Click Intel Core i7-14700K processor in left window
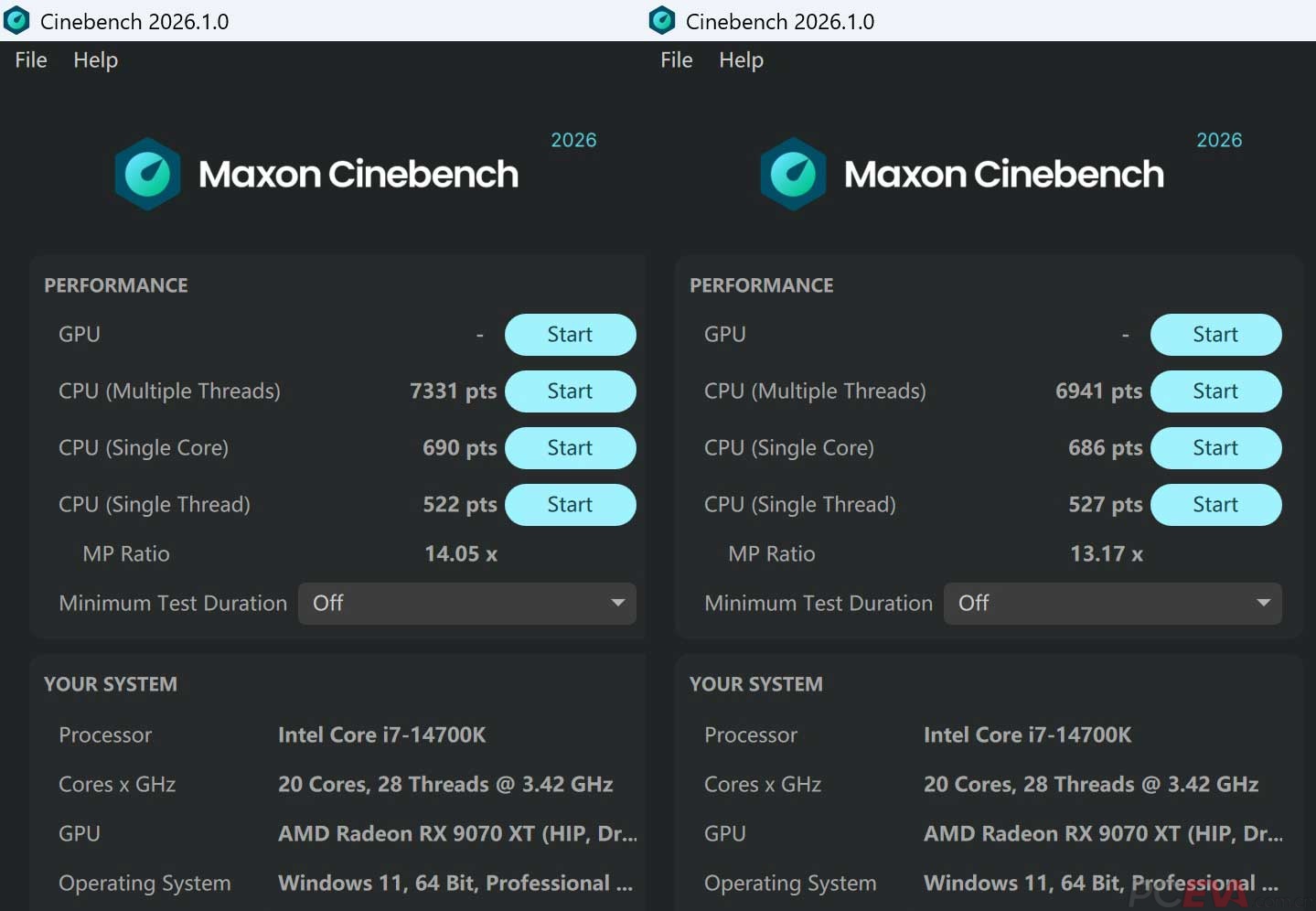 [382, 735]
